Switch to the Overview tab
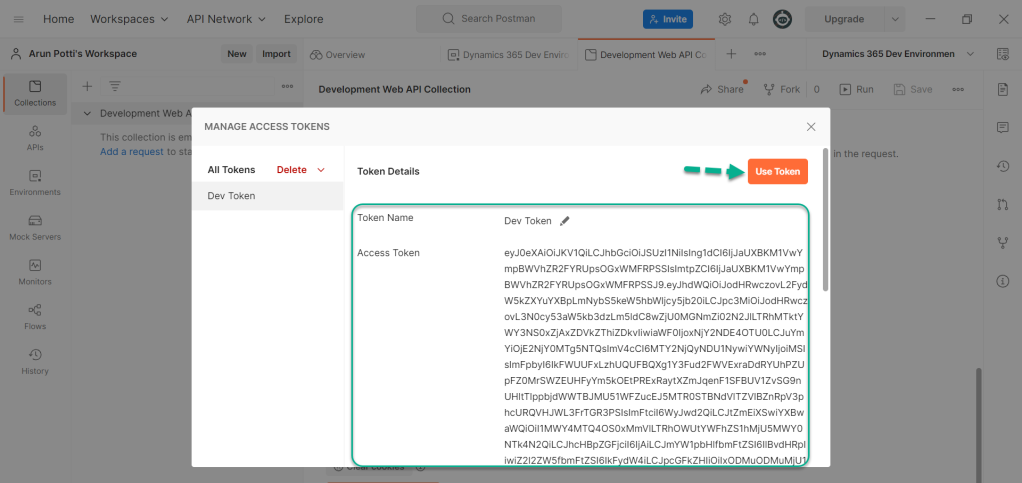Screen dimensions: 1022x483 pos(338,55)
